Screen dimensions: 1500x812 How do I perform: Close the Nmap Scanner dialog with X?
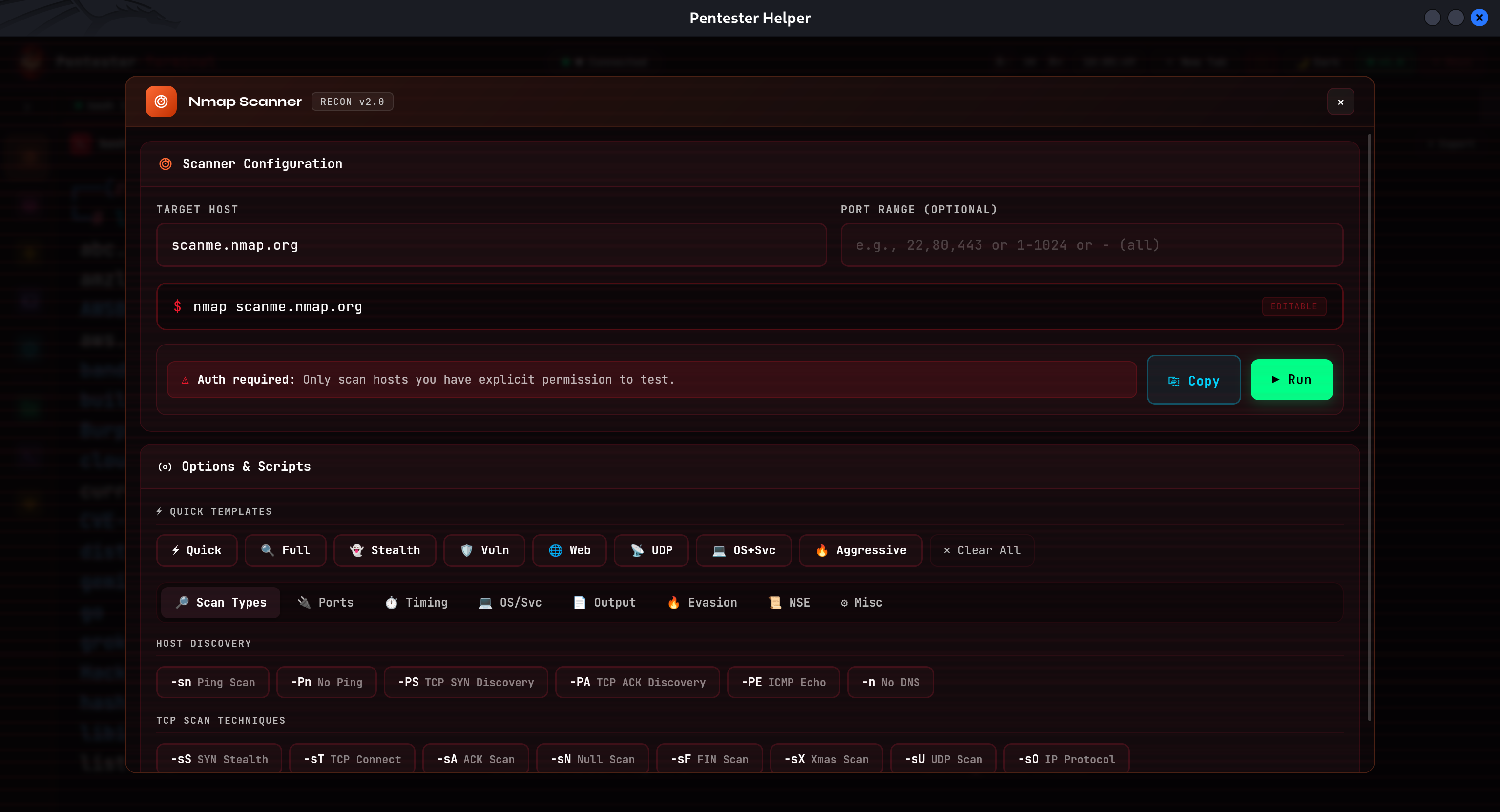click(1340, 102)
